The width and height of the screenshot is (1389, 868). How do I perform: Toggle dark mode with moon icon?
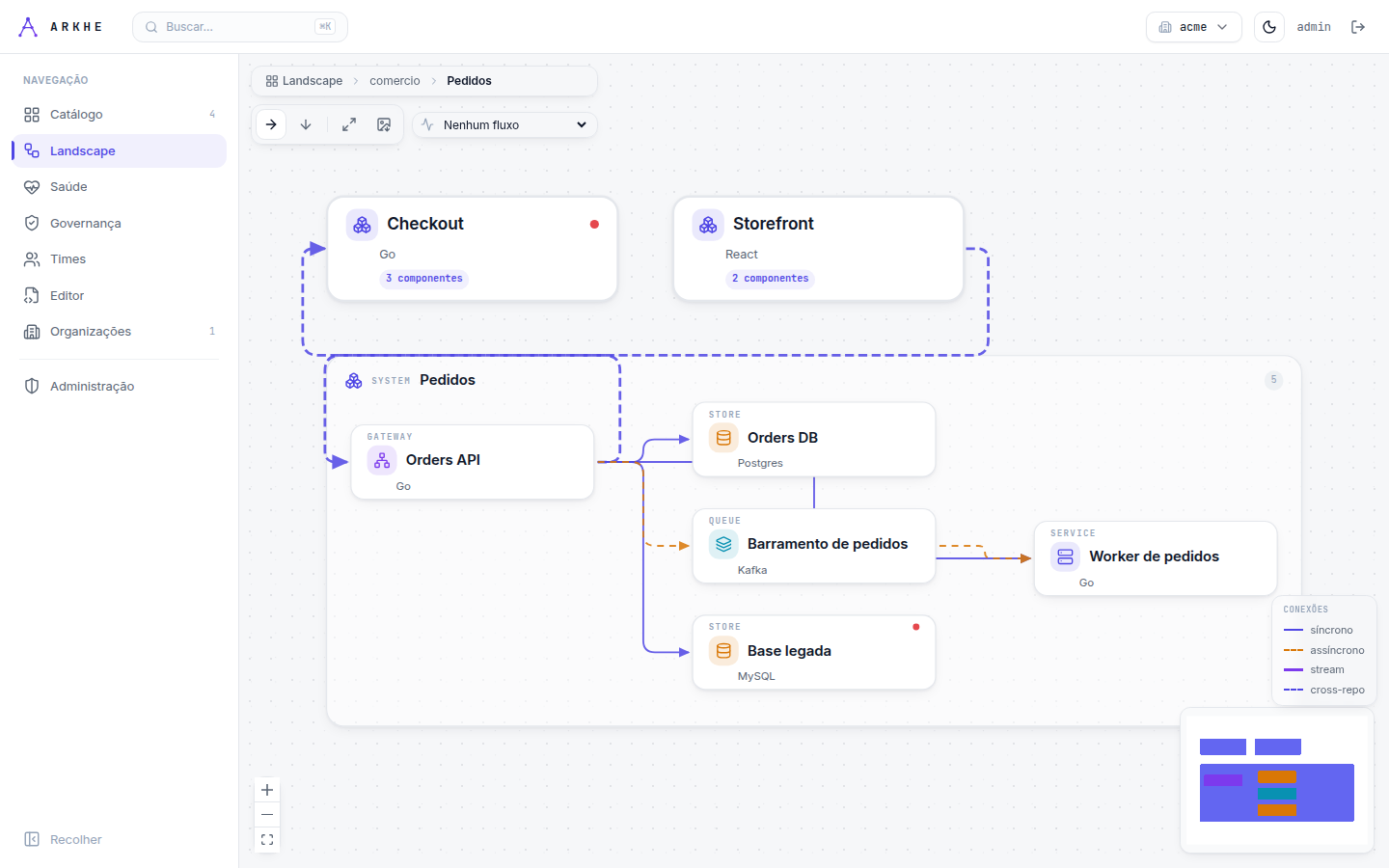pos(1269,27)
